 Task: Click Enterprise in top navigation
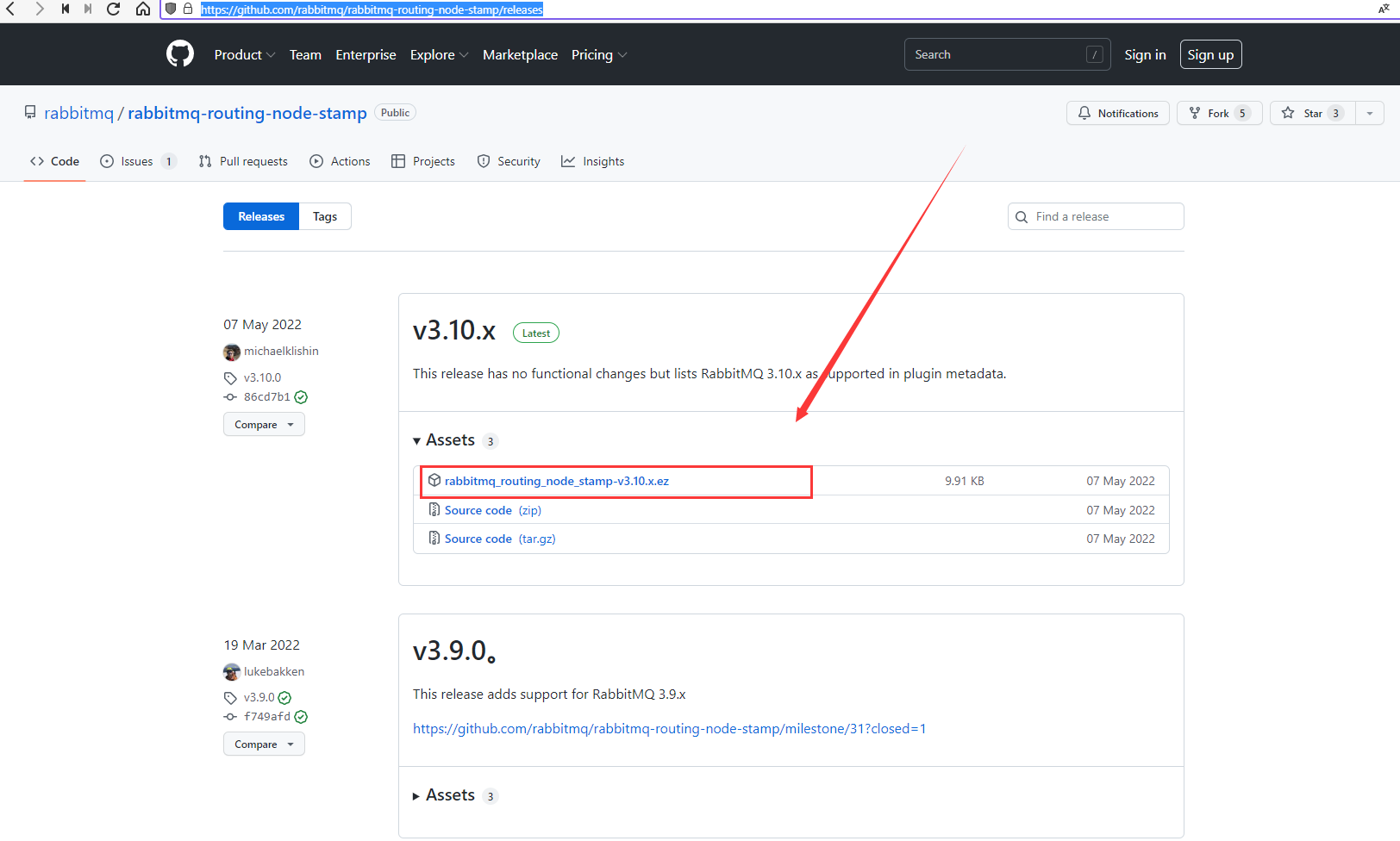366,54
